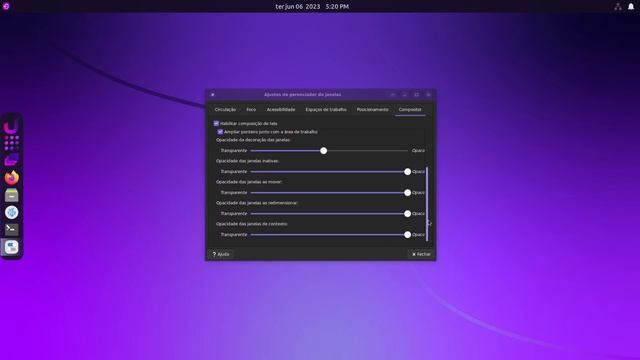
Task: Click the Ajuda help button
Action: coord(221,254)
